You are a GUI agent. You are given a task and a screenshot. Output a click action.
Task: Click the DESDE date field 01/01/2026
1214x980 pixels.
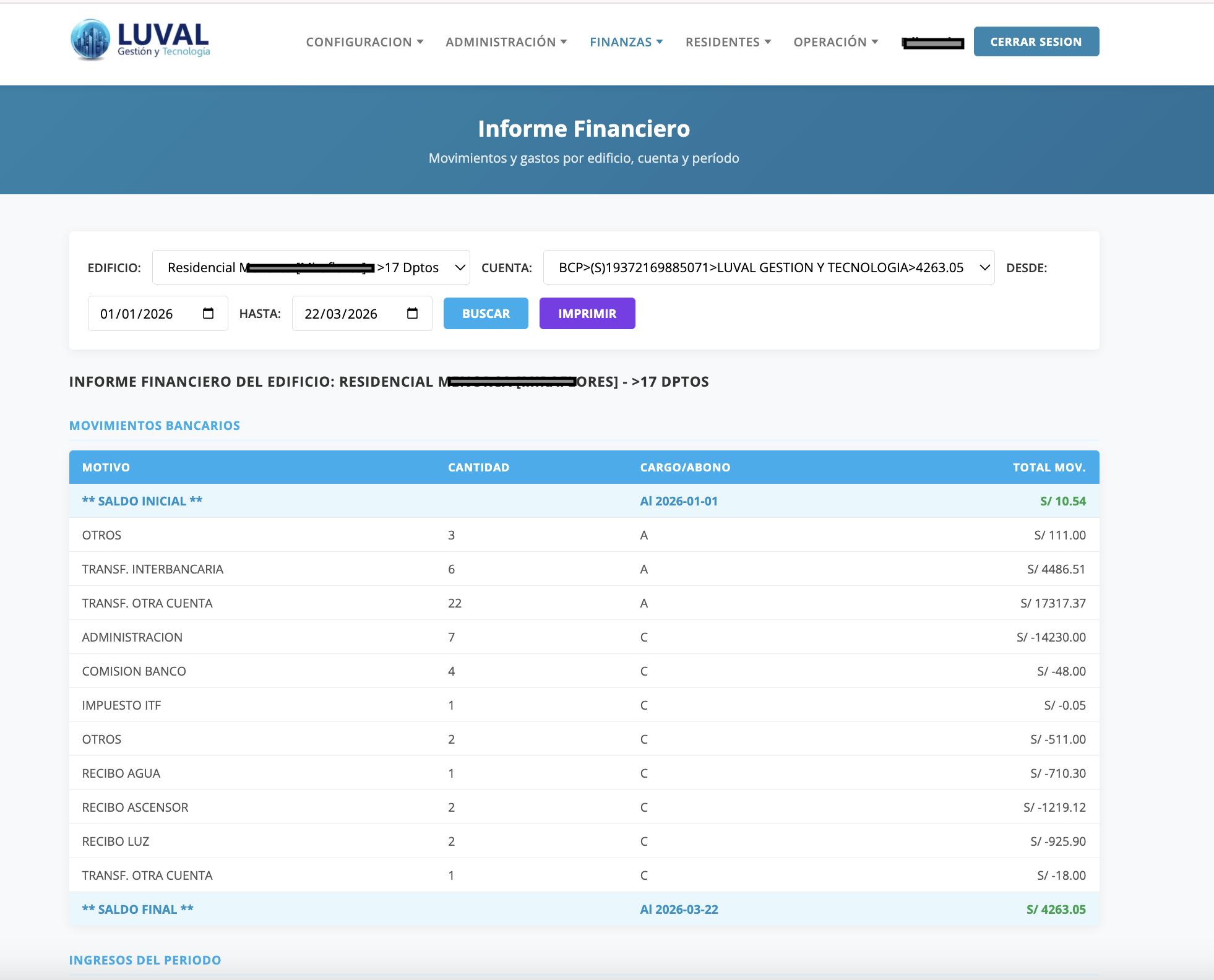137,314
